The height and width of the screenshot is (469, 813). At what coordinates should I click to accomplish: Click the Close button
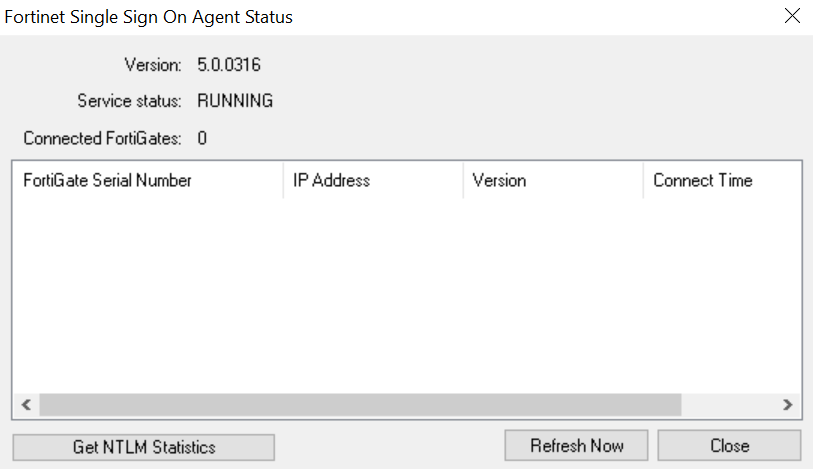[729, 446]
